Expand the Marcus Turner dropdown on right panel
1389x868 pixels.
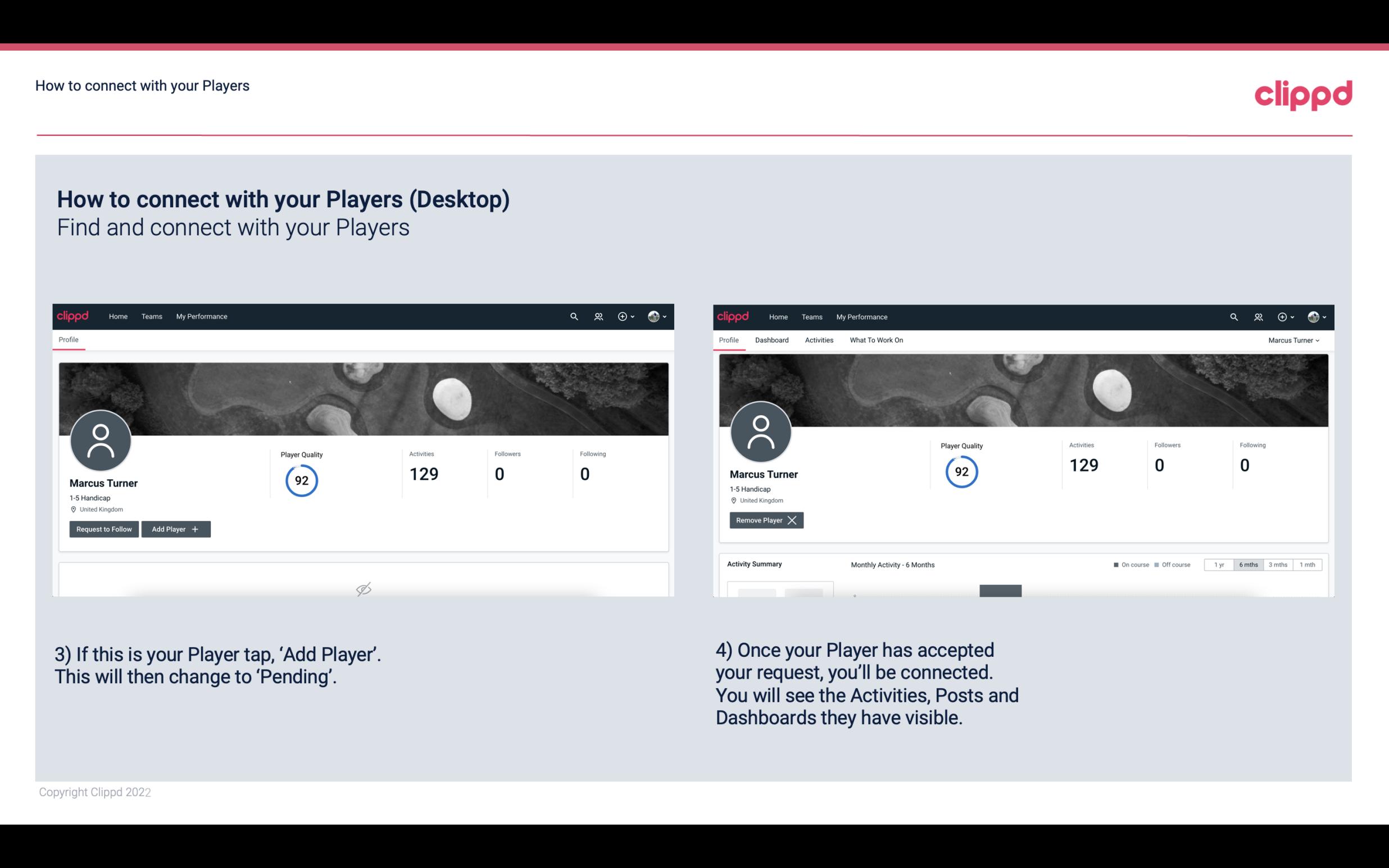[1295, 340]
